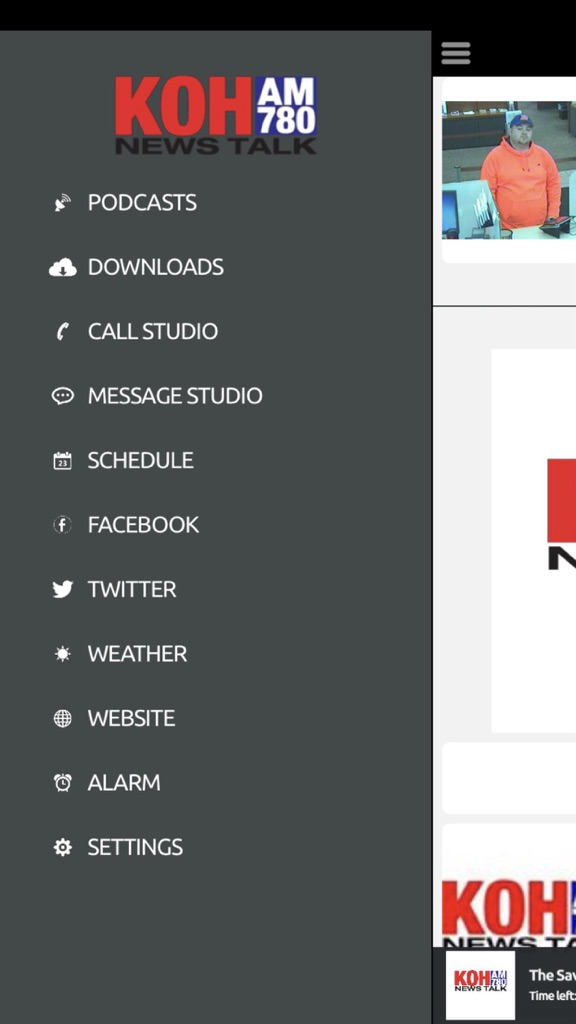Click the Facebook logo icon
This screenshot has height=1024, width=576.
pyautogui.click(x=63, y=525)
